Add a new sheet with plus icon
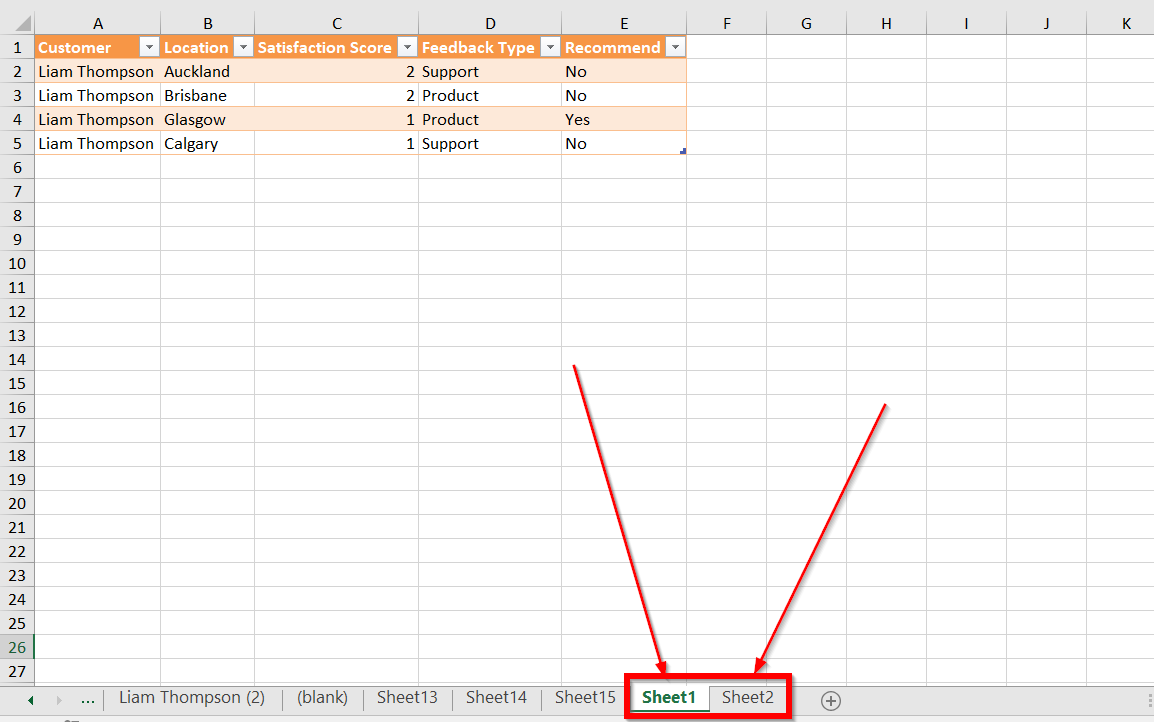The height and width of the screenshot is (722, 1154). tap(831, 701)
